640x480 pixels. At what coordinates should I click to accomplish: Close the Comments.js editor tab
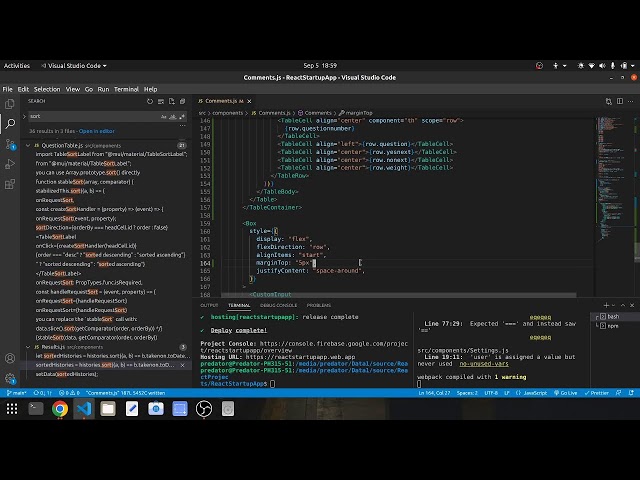coord(249,101)
